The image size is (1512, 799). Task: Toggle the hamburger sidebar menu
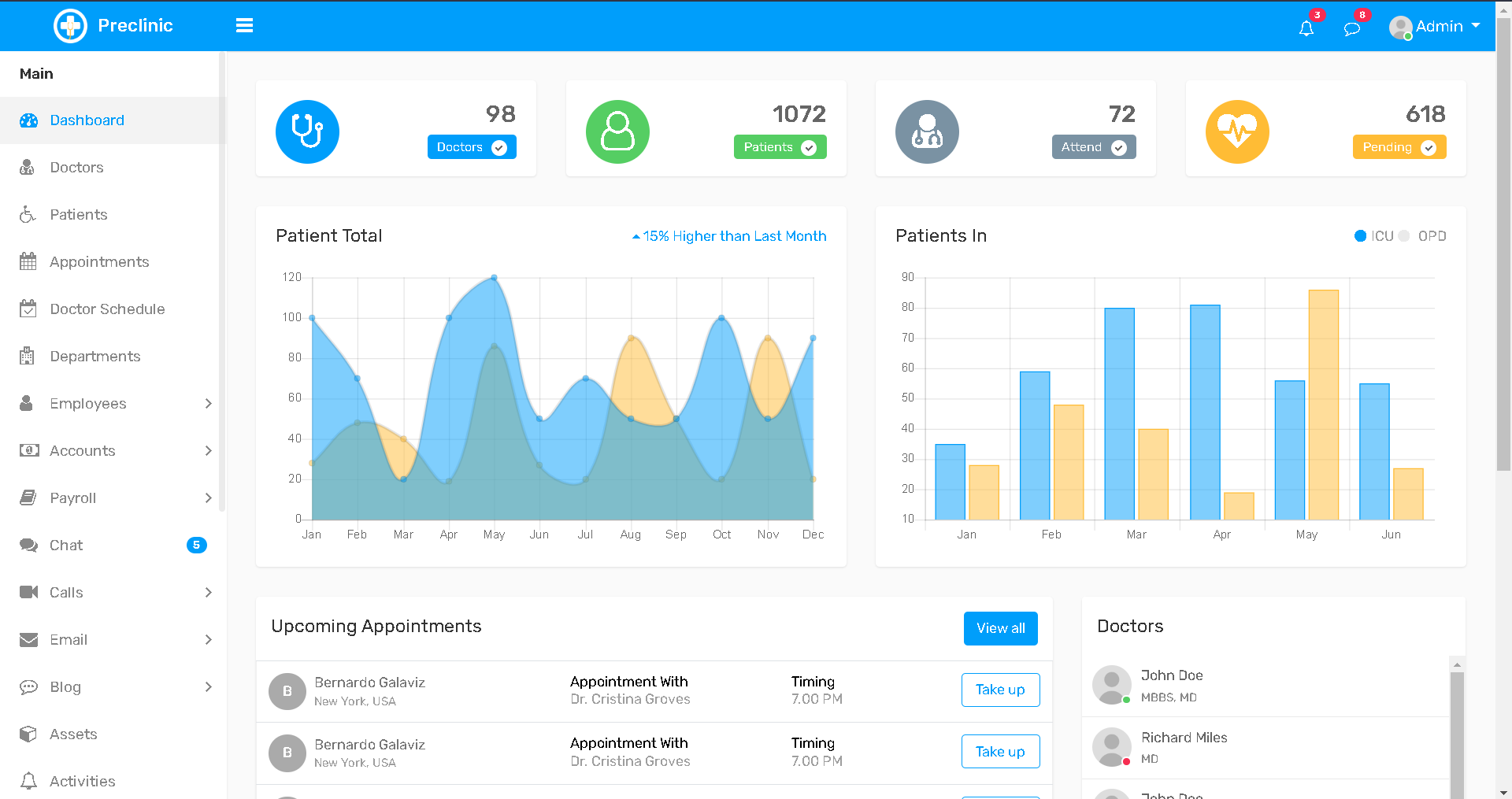(x=244, y=26)
